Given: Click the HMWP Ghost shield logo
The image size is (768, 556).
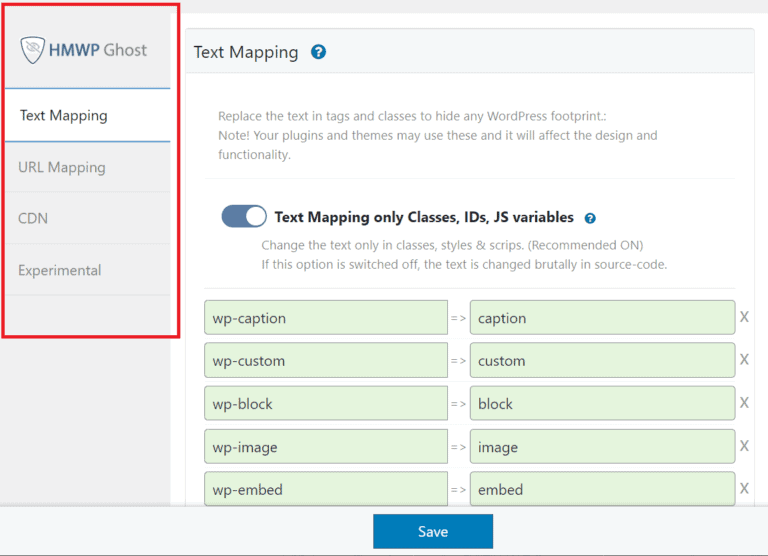Looking at the screenshot, I should pos(32,51).
